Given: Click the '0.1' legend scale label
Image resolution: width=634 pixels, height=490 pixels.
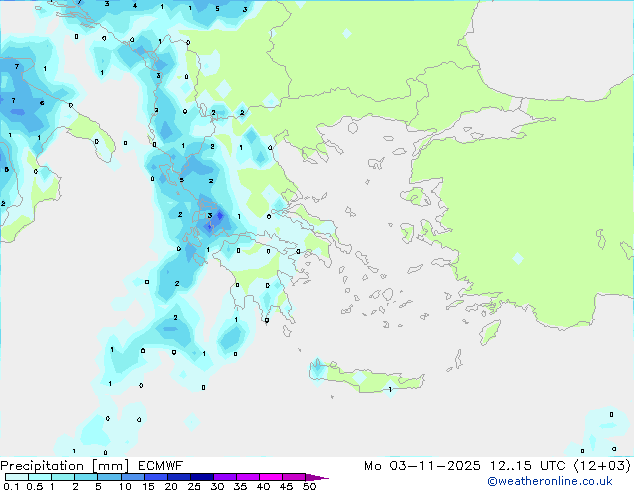Looking at the screenshot, I should pos(11,486).
